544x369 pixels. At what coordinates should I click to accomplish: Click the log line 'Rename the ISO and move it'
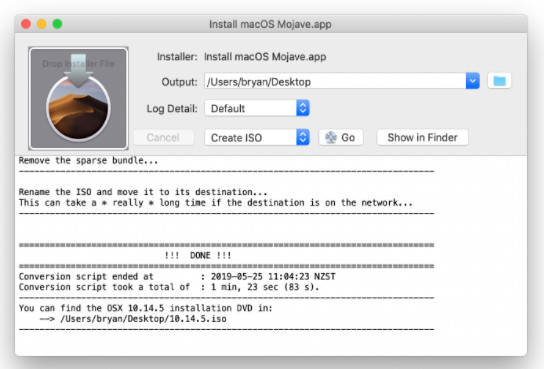143,192
